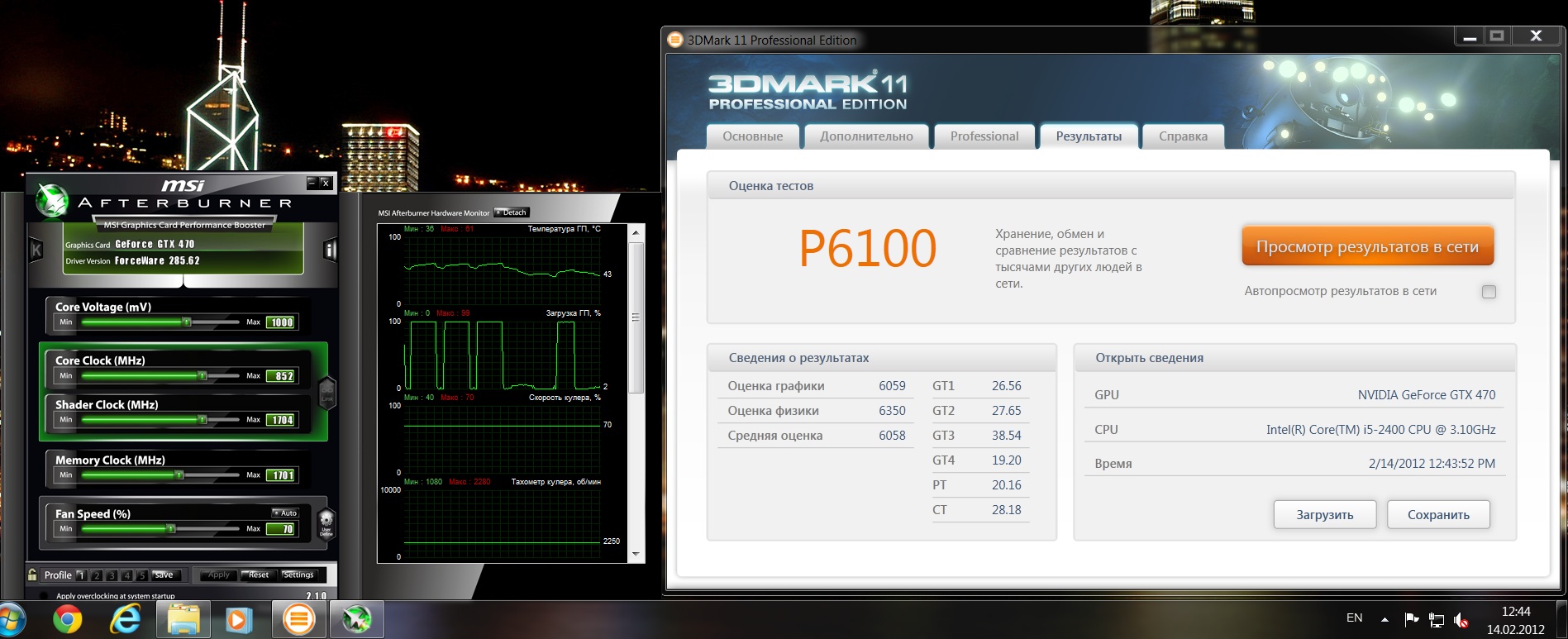Click the Сохранить button

coord(1438,515)
